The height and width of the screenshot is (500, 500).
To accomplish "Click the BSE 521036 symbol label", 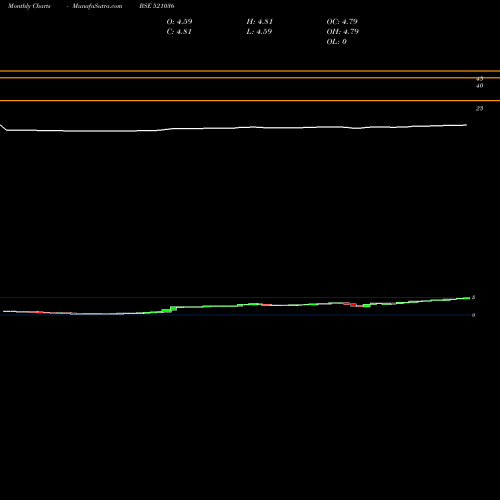I will pyautogui.click(x=157, y=6).
